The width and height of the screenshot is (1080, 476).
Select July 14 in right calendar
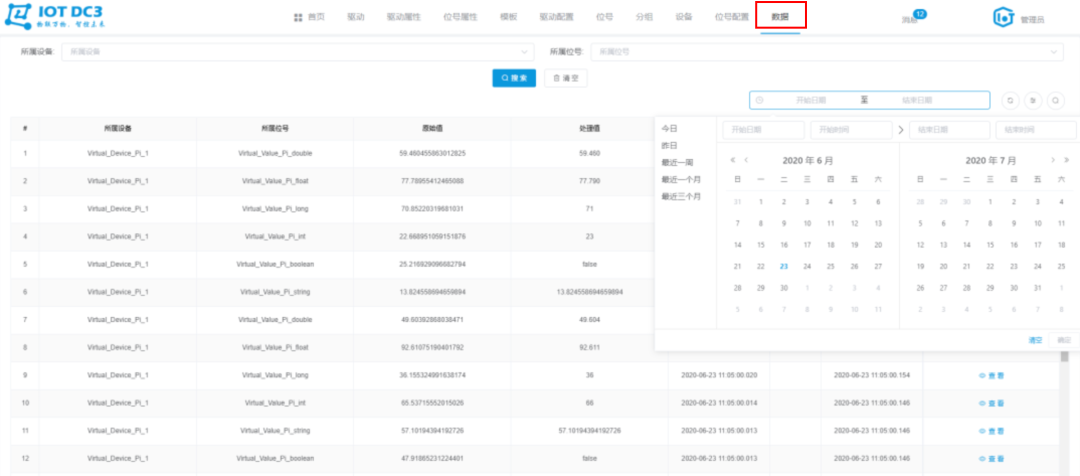966,245
